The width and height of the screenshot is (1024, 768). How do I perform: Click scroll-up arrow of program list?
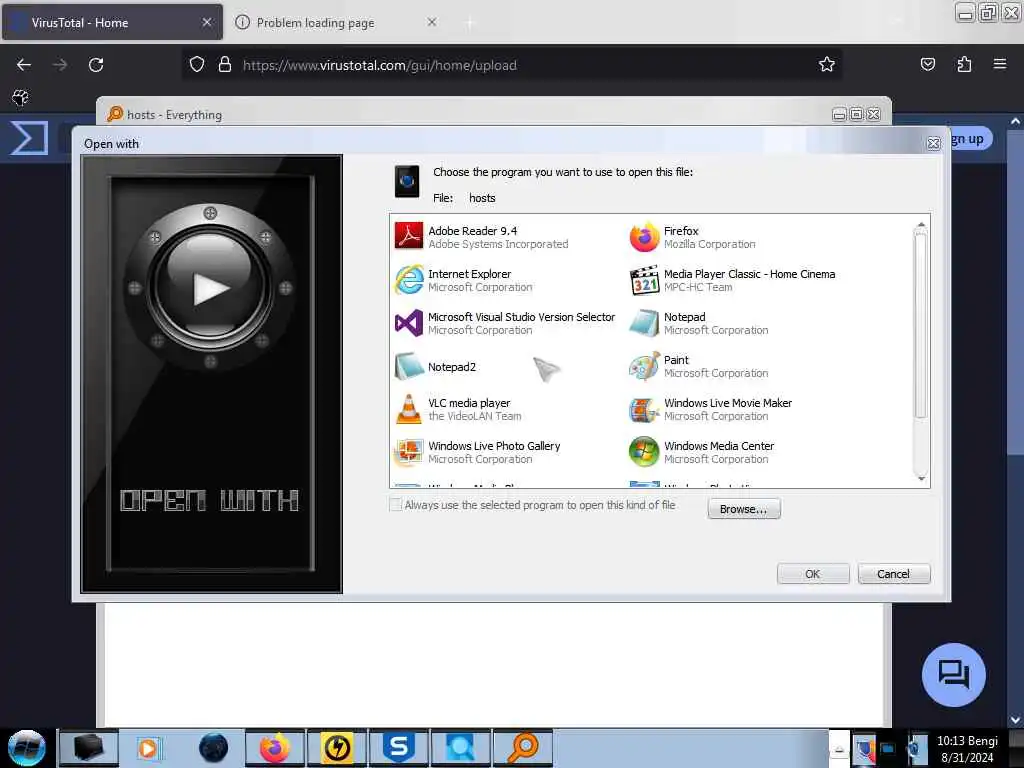point(921,225)
